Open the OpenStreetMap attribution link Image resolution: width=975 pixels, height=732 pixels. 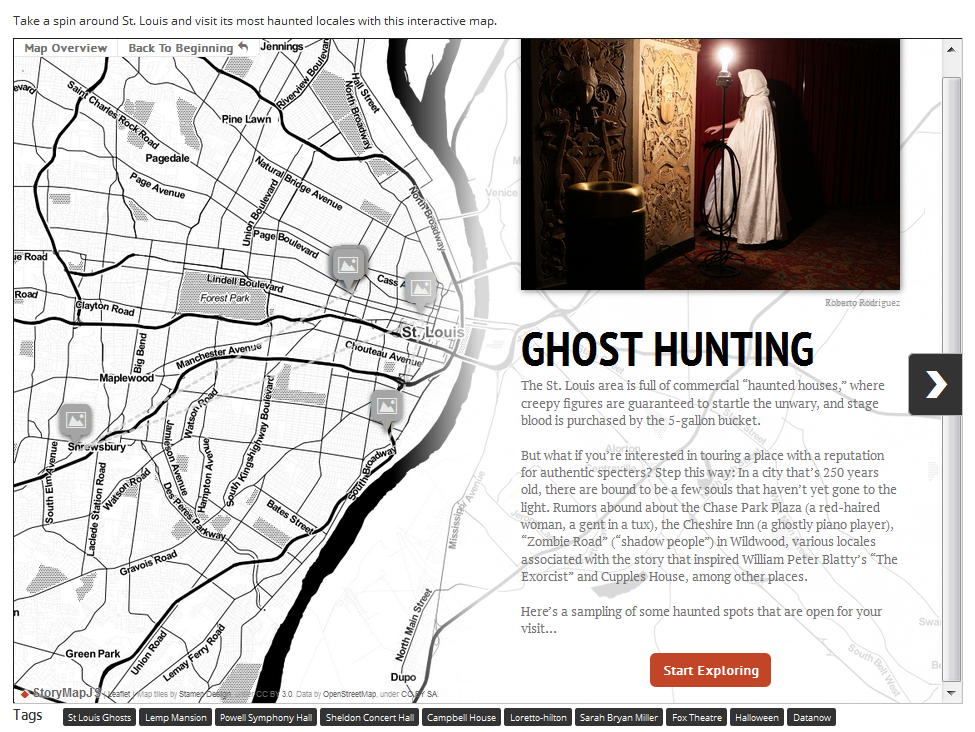(349, 693)
